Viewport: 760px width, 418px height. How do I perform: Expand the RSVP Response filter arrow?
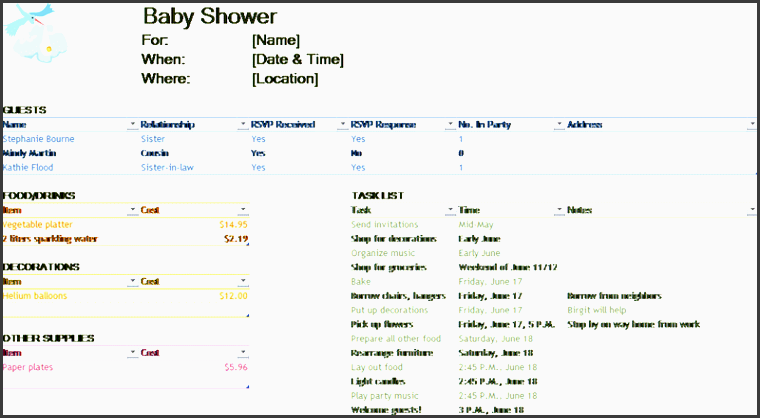coord(450,125)
